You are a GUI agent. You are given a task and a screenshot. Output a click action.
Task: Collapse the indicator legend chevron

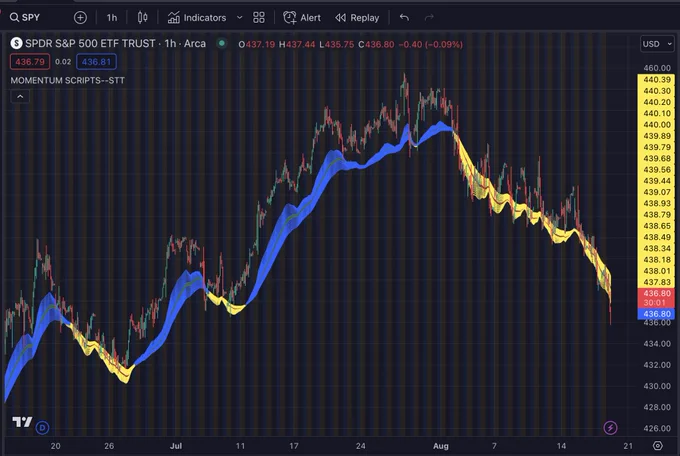20,96
